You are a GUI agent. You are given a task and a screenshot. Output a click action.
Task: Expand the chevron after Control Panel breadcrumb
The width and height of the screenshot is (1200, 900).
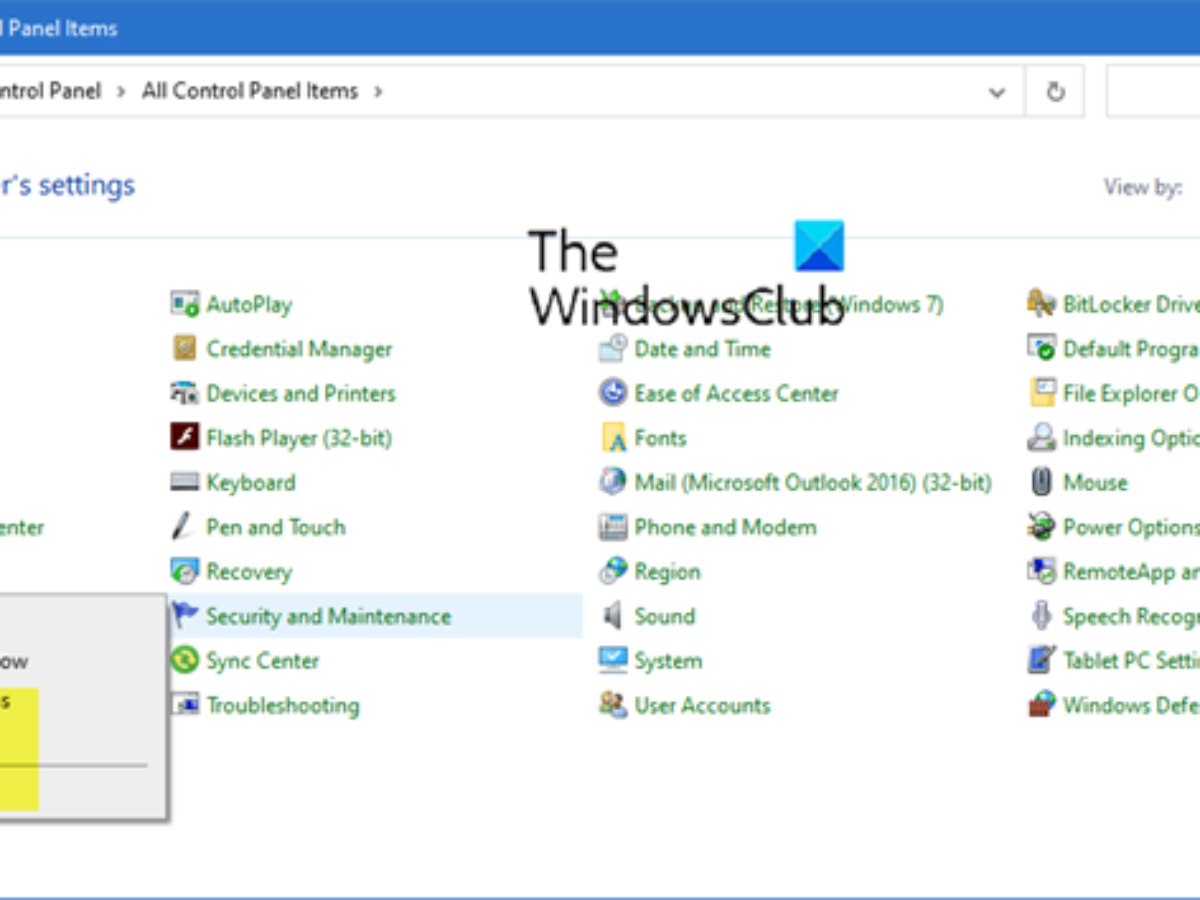(121, 91)
